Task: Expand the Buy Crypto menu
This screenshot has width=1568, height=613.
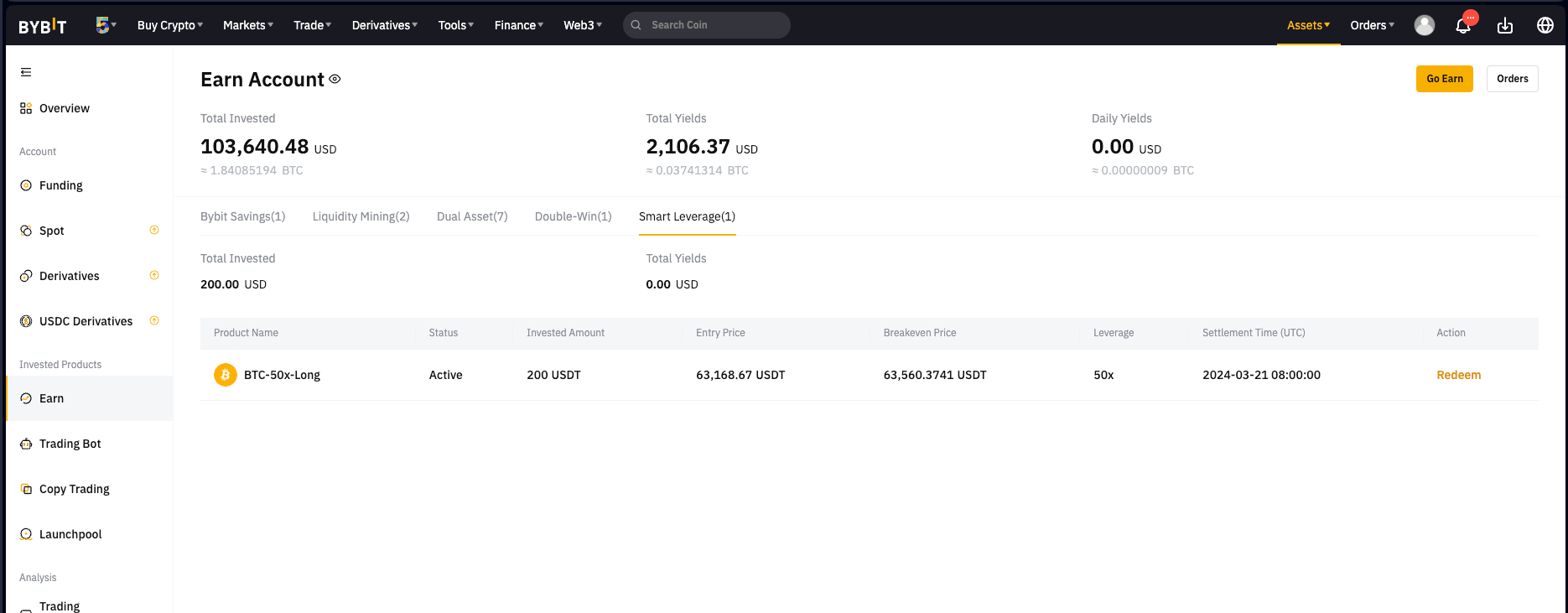Action: tap(170, 25)
